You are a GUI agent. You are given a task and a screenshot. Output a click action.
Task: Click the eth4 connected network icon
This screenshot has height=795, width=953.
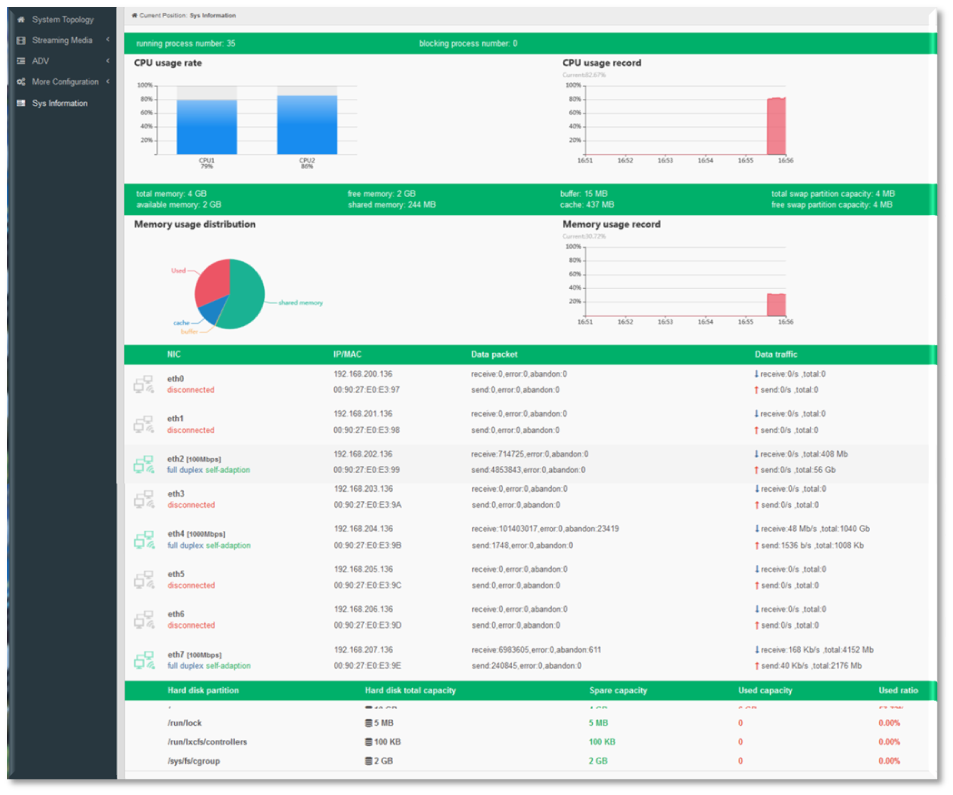(143, 540)
